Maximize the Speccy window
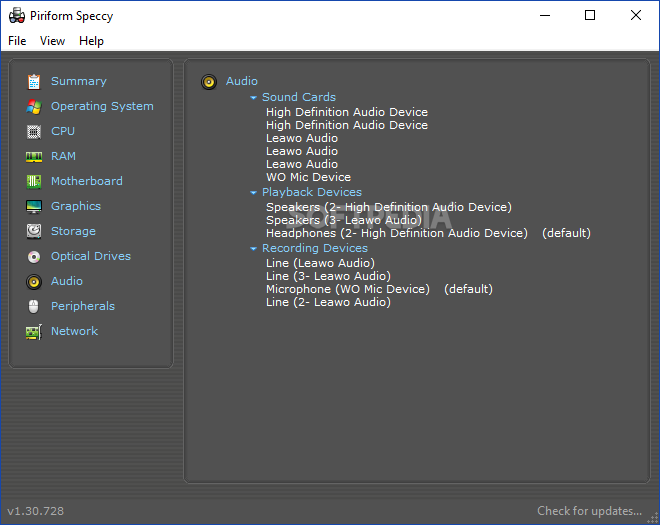Screen dimensions: 660x525 click(x=590, y=16)
